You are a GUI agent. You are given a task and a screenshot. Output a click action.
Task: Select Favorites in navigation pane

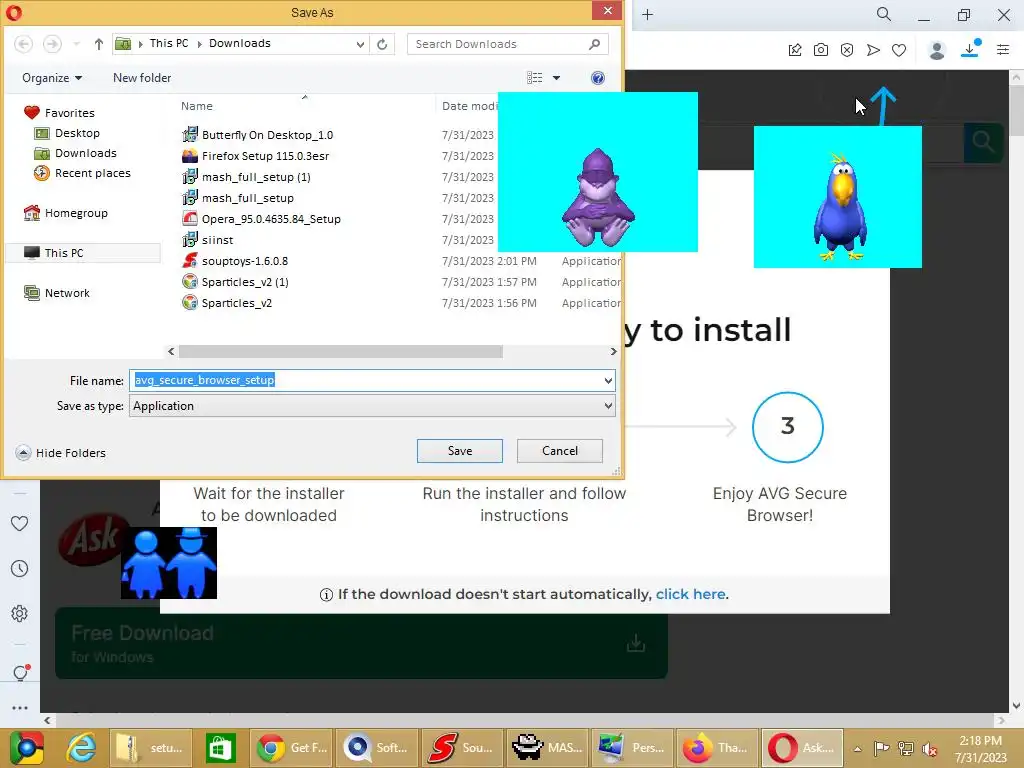59,113
